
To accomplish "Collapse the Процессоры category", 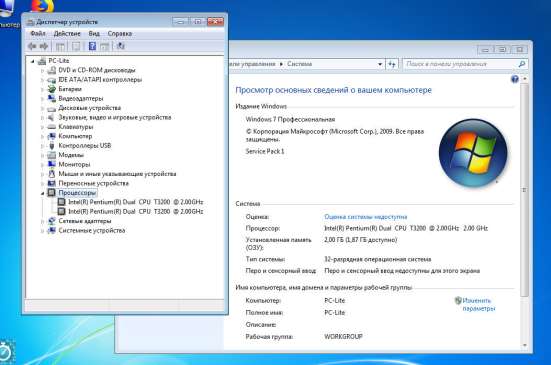I will 43,193.
